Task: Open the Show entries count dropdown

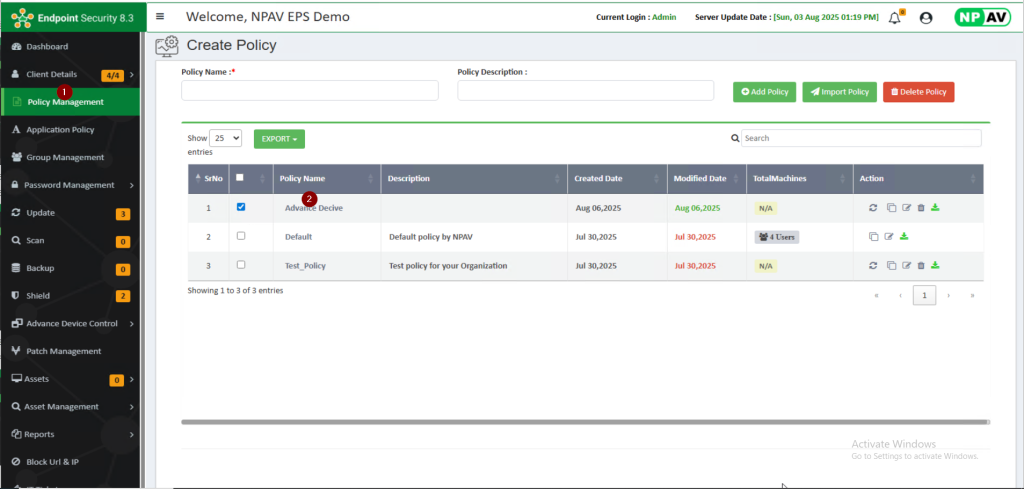Action: 225,139
